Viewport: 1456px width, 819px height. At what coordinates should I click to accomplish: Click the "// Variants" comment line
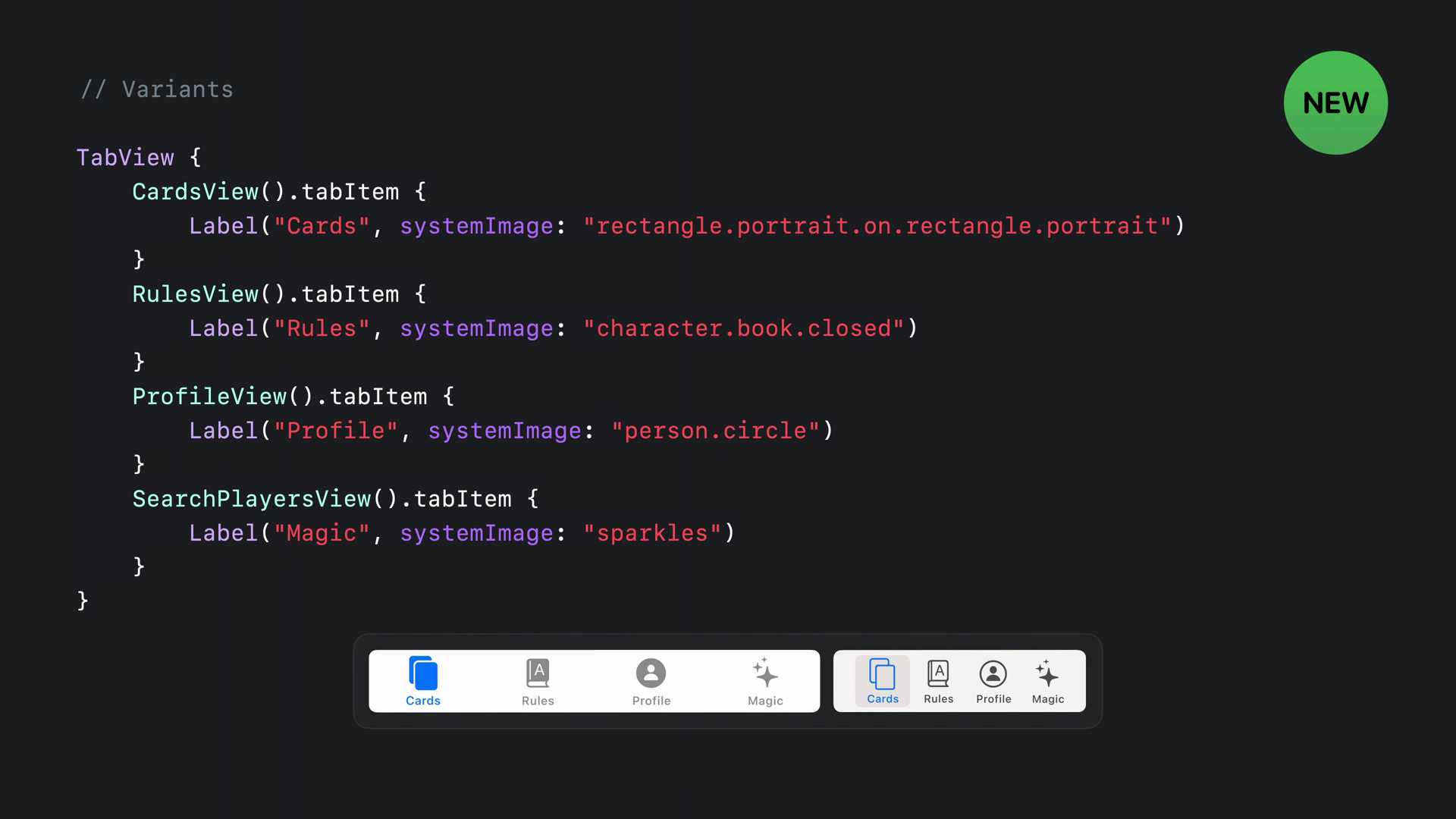point(157,89)
